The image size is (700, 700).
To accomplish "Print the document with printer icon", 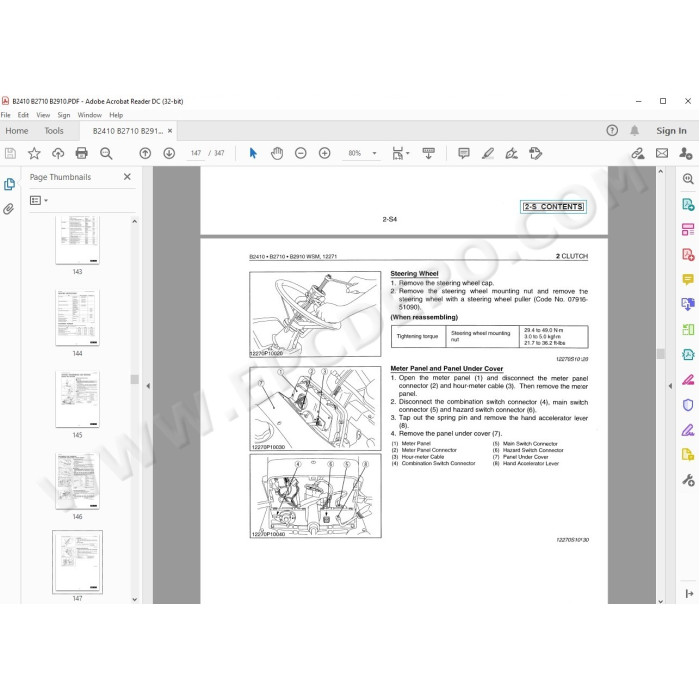I will coord(82,153).
